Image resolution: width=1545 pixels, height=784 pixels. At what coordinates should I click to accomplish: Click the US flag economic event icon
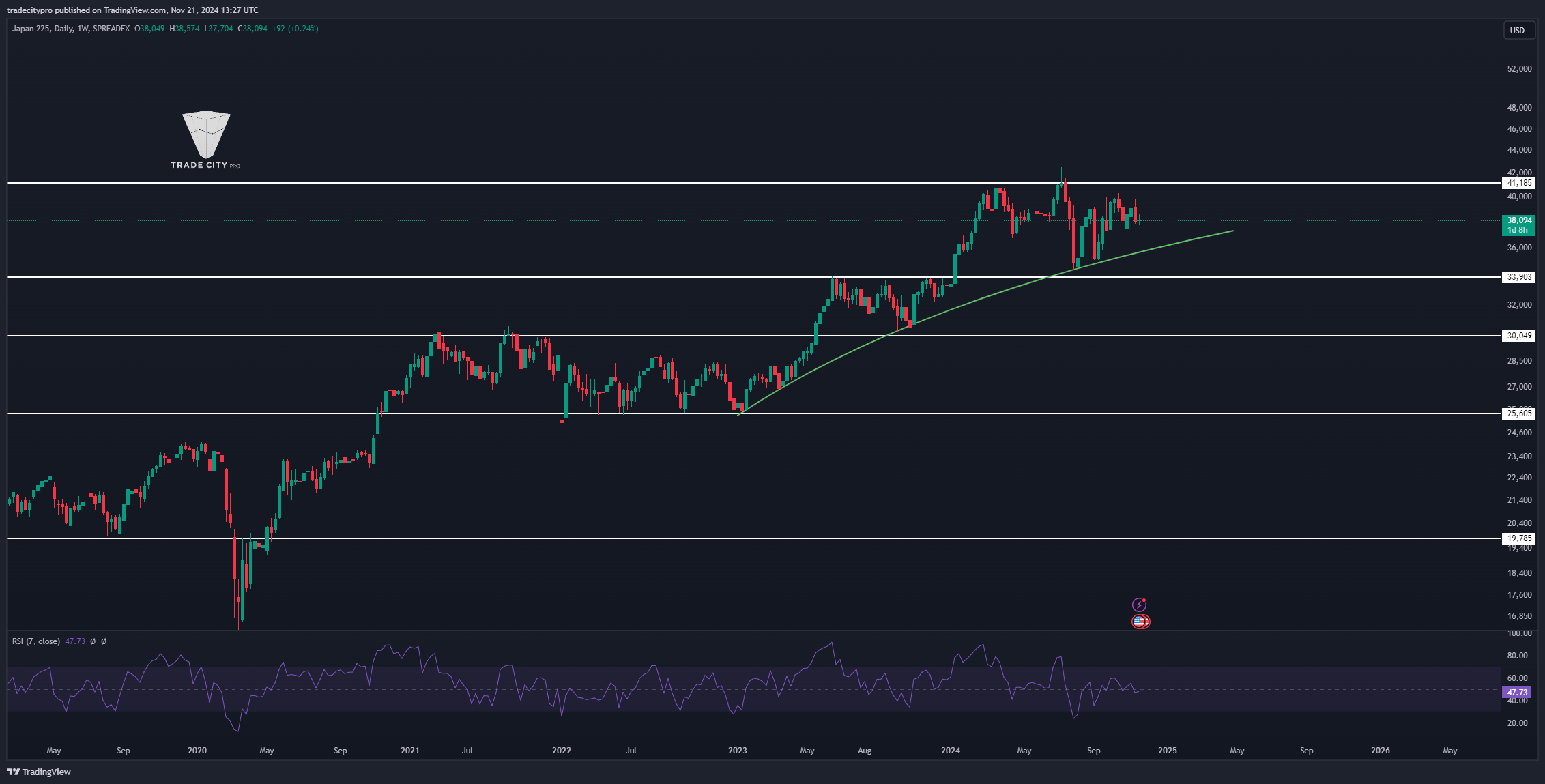pyautogui.click(x=1140, y=622)
